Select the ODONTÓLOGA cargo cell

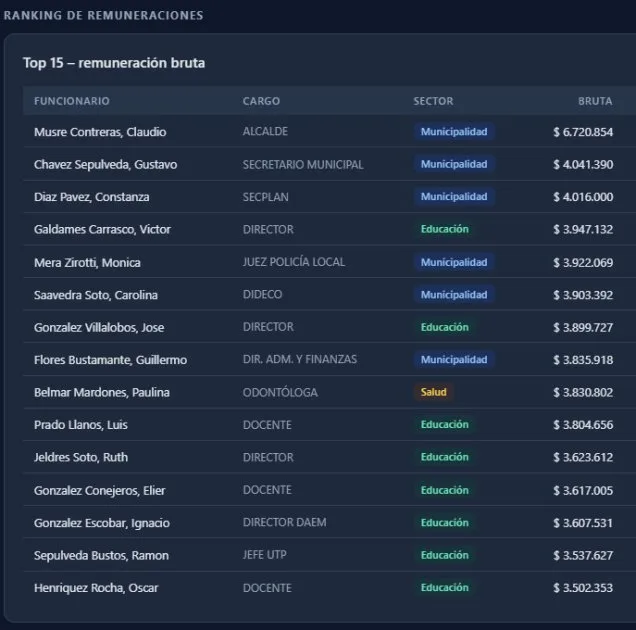point(280,392)
